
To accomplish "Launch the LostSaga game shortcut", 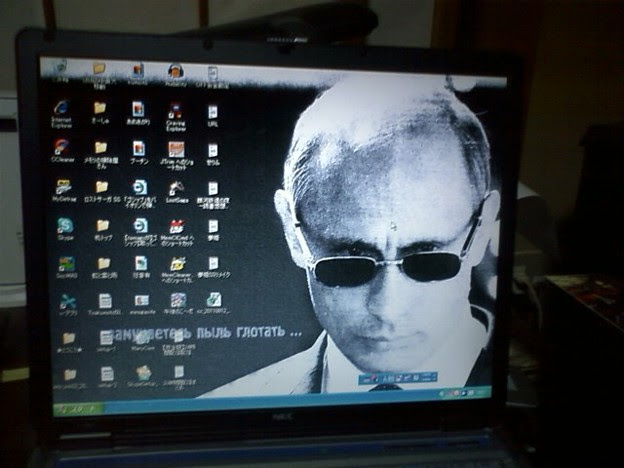I will click(x=177, y=192).
